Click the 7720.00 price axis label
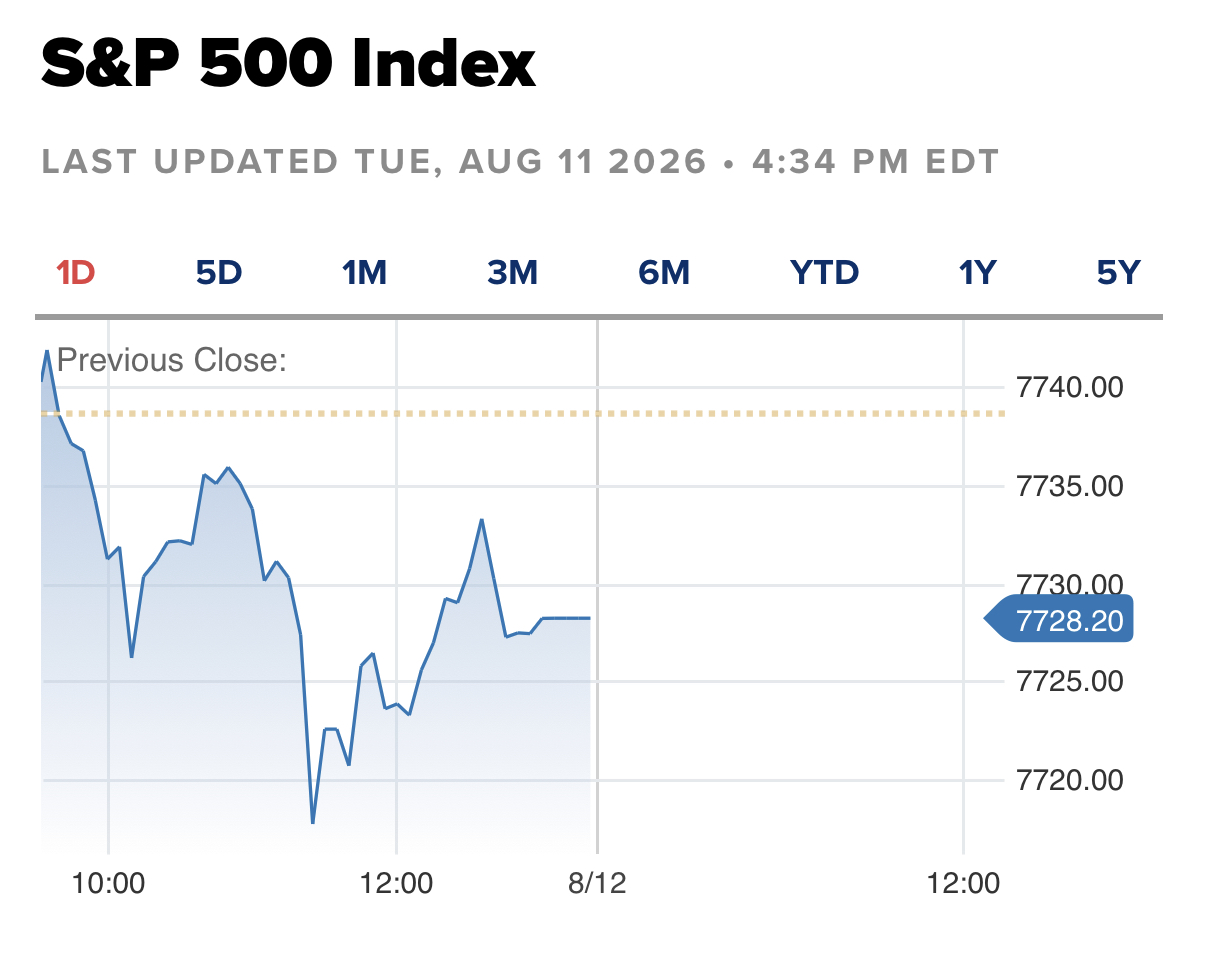Screen dimensions: 1210x956 1069,780
